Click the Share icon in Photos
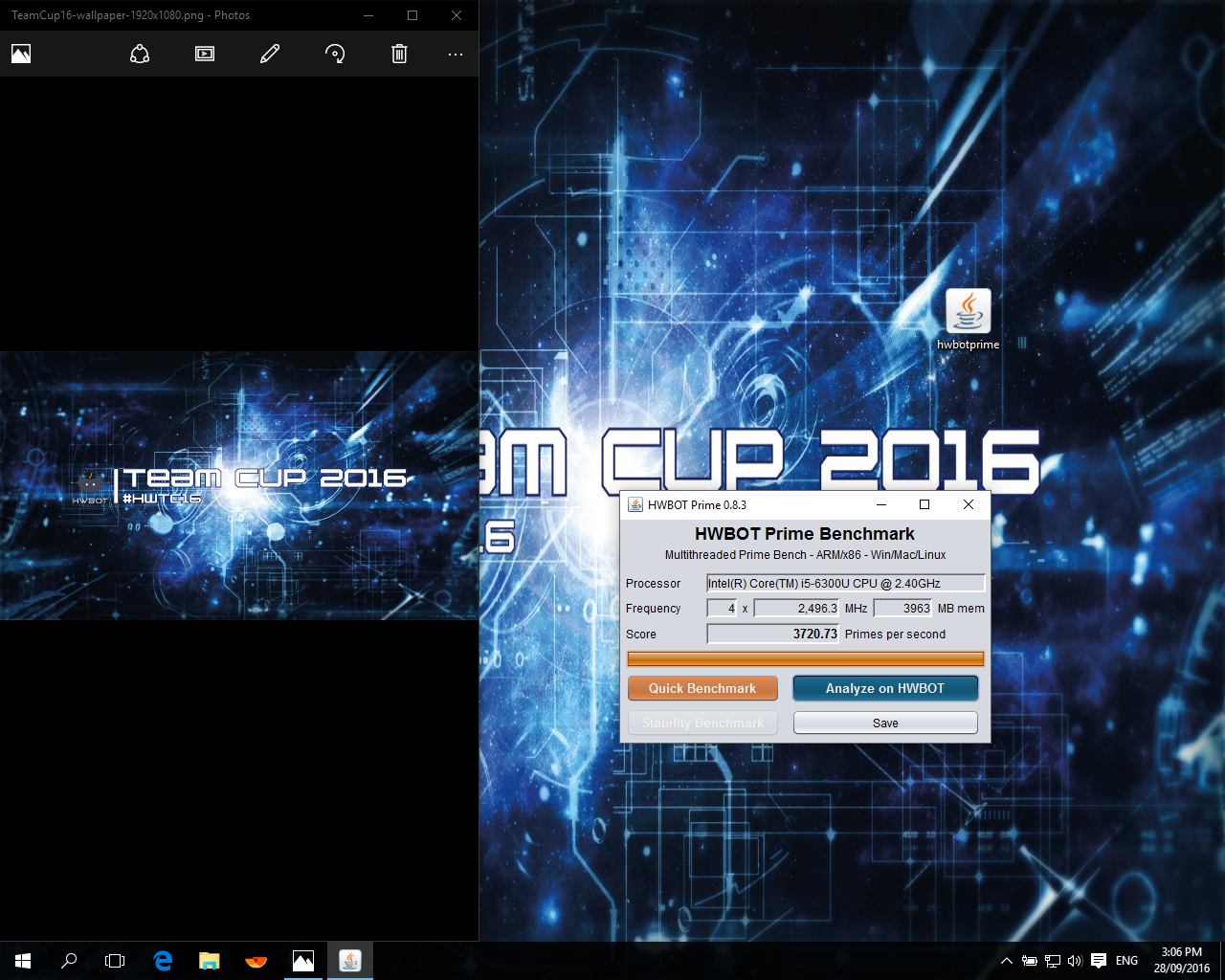Image resolution: width=1225 pixels, height=980 pixels. click(140, 54)
